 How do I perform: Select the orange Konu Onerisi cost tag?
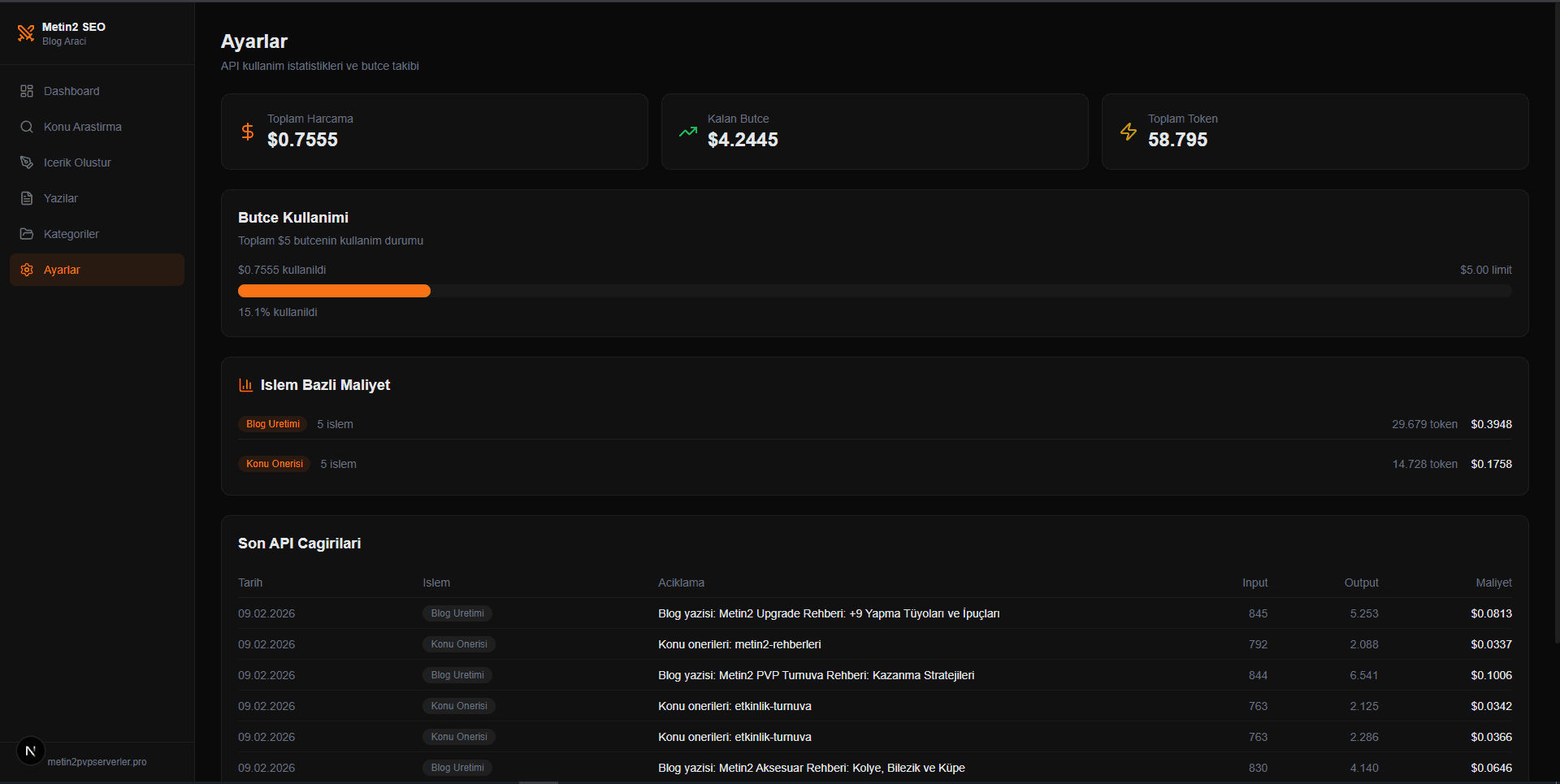pyautogui.click(x=275, y=464)
